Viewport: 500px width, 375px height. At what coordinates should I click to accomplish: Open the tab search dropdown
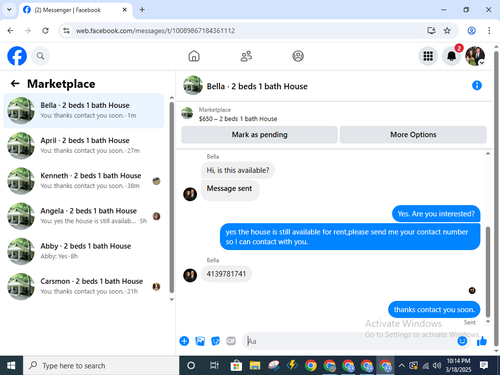pyautogui.click(x=9, y=10)
